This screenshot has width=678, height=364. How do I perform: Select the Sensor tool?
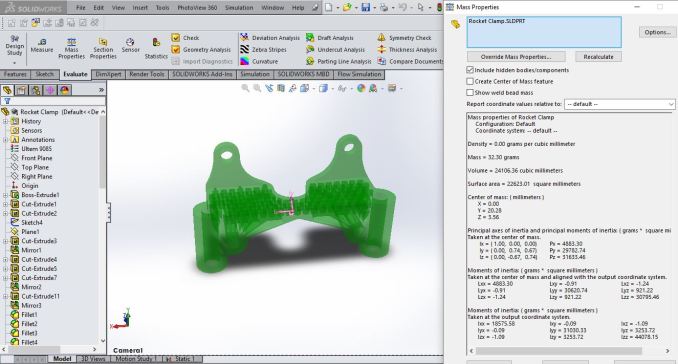[130, 45]
